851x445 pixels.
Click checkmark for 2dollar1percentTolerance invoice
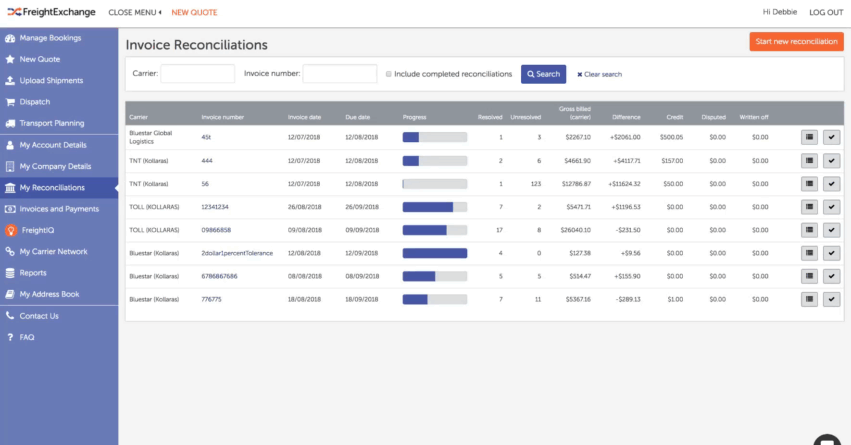coord(831,253)
